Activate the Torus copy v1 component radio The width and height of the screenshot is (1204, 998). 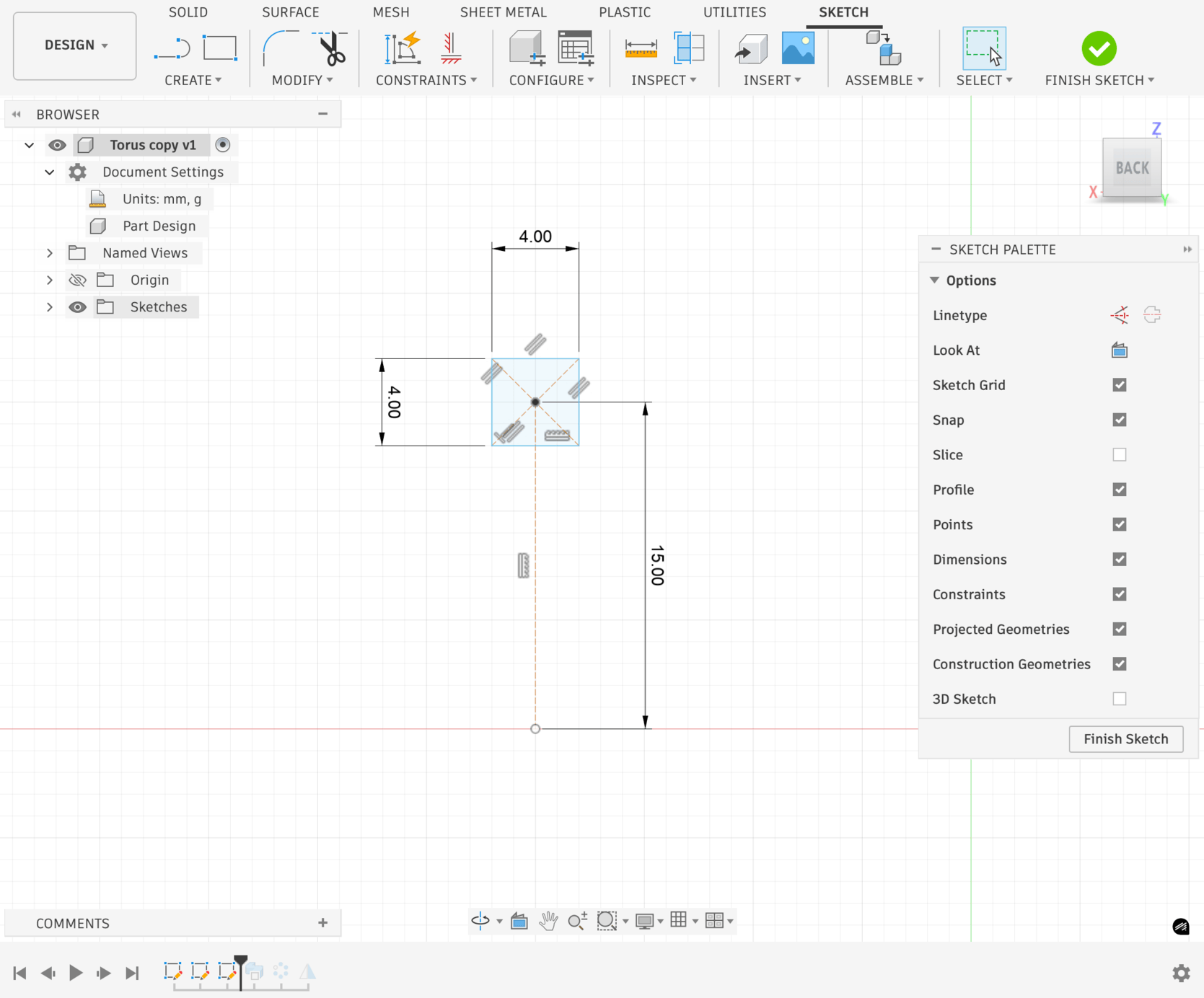point(223,145)
